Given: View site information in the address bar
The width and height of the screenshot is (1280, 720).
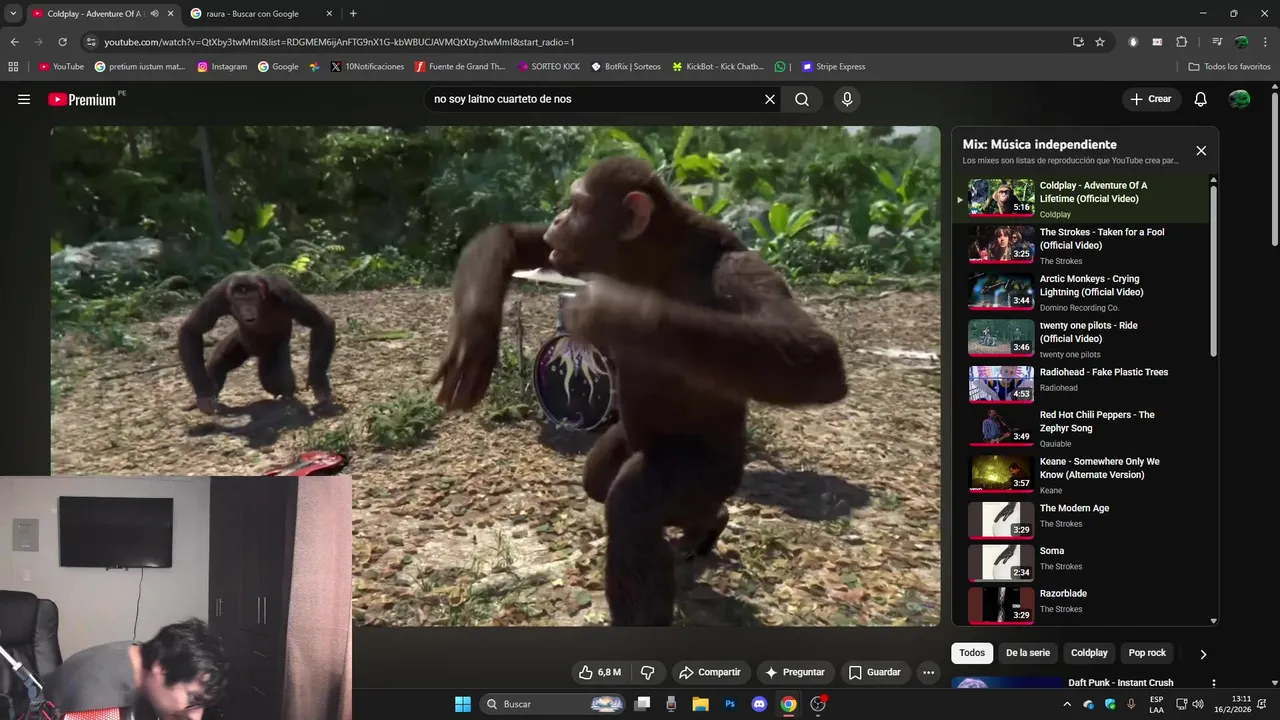Looking at the screenshot, I should (91, 42).
